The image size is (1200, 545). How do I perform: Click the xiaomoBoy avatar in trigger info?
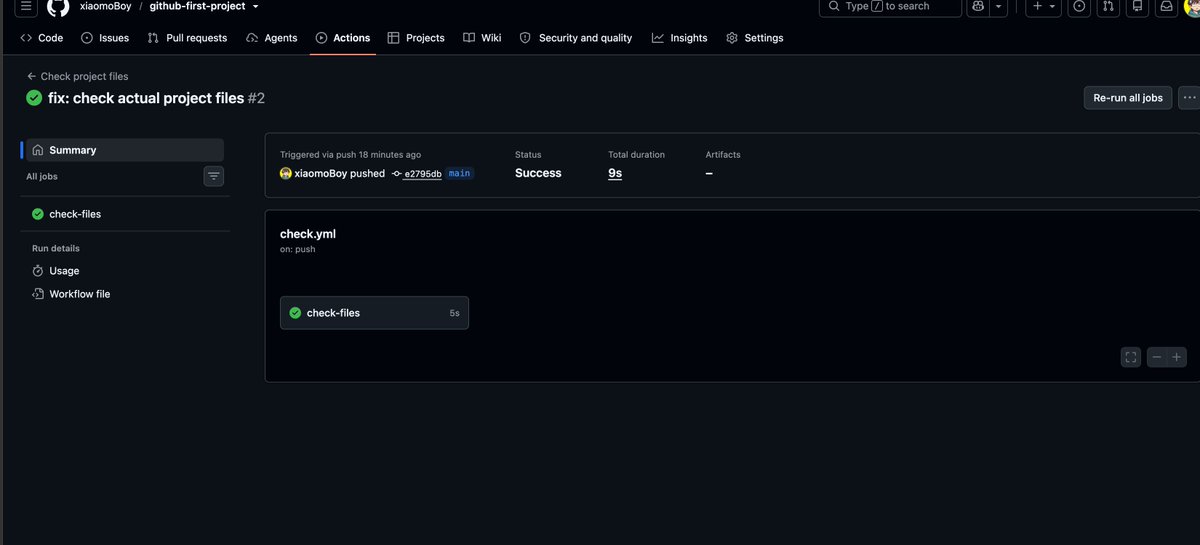point(286,173)
